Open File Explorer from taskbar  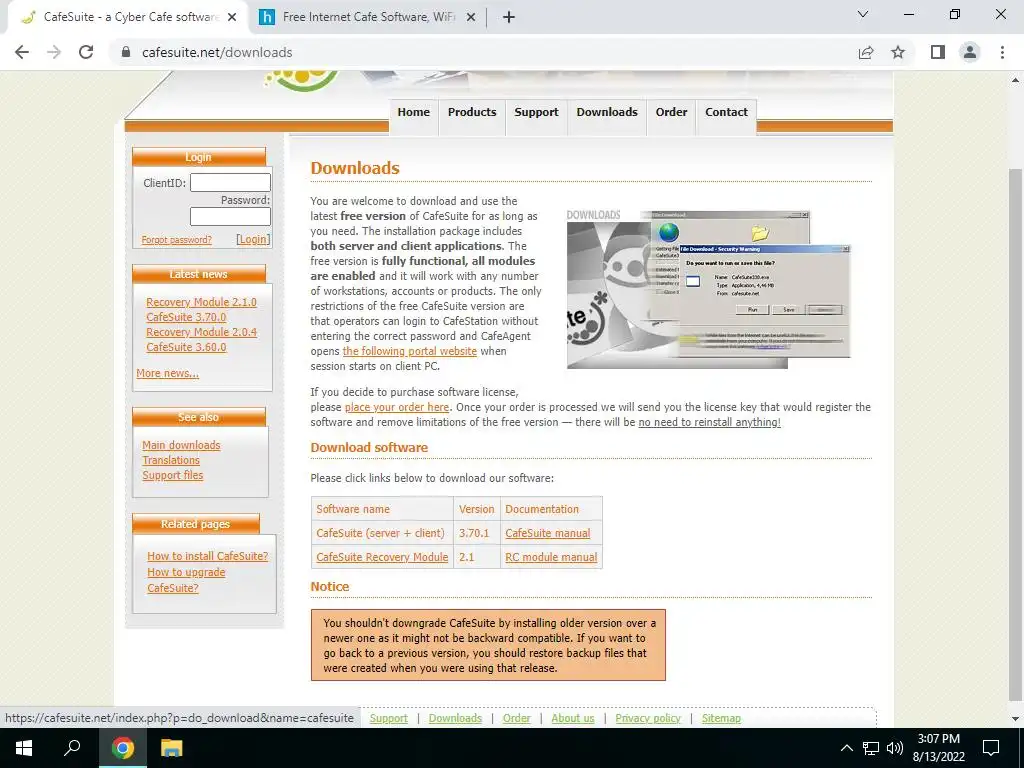(x=172, y=748)
